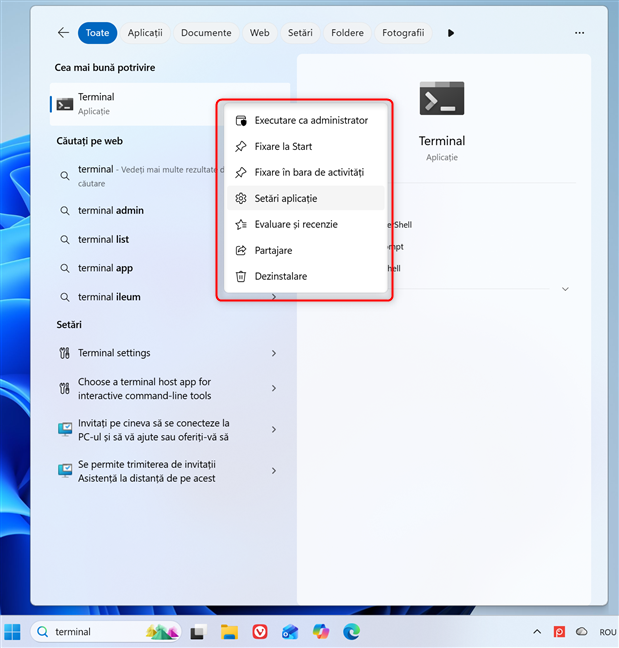Select Fixare la Start option

[x=283, y=147]
